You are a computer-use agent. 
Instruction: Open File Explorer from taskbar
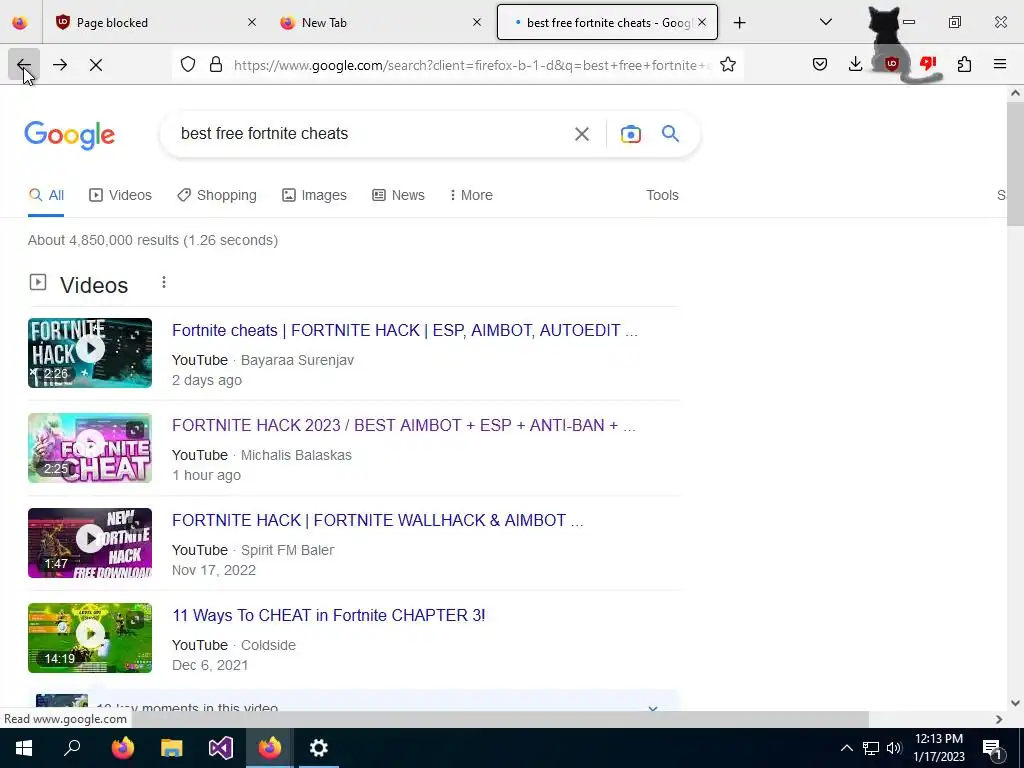point(172,748)
